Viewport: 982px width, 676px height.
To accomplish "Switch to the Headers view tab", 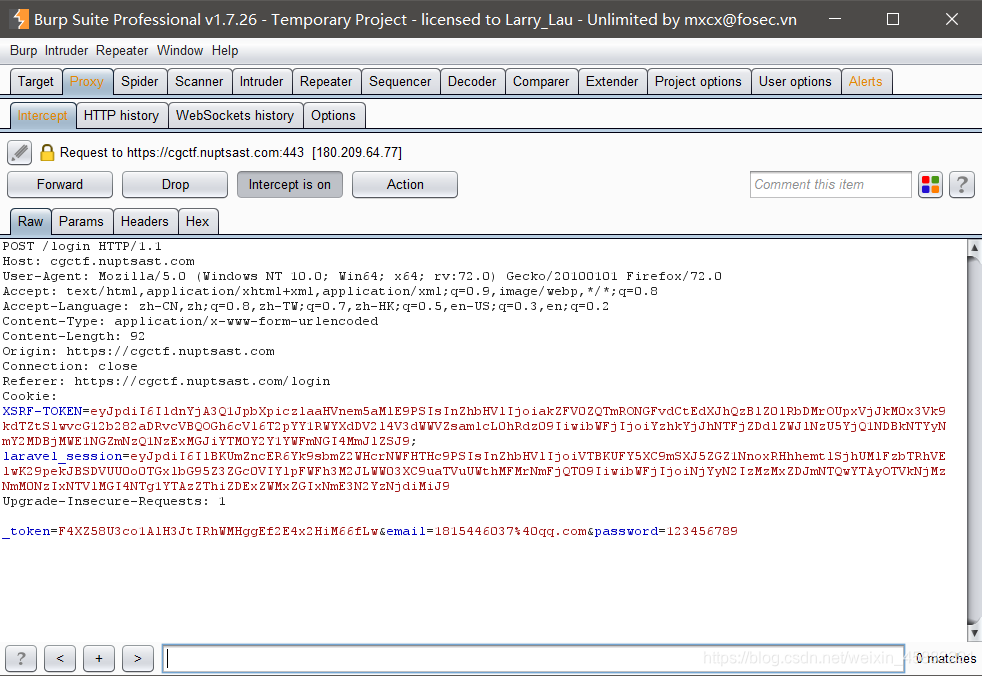I will (144, 222).
